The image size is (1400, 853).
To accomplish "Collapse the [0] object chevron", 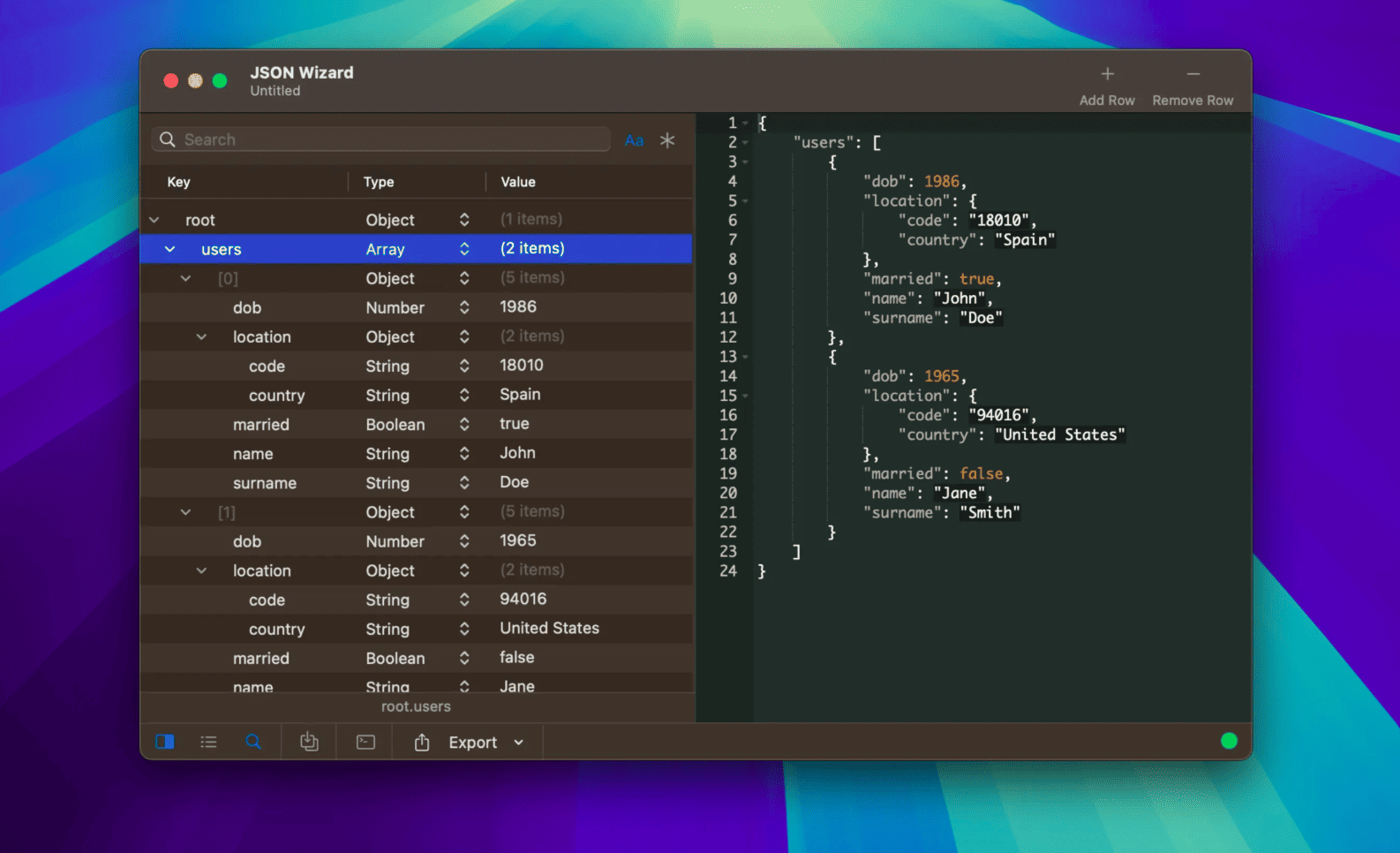I will 185,278.
